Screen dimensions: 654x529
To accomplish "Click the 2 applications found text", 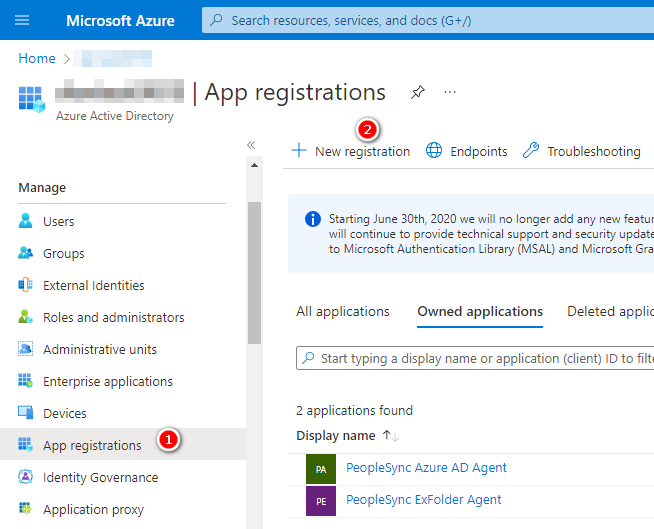I will pos(355,411).
